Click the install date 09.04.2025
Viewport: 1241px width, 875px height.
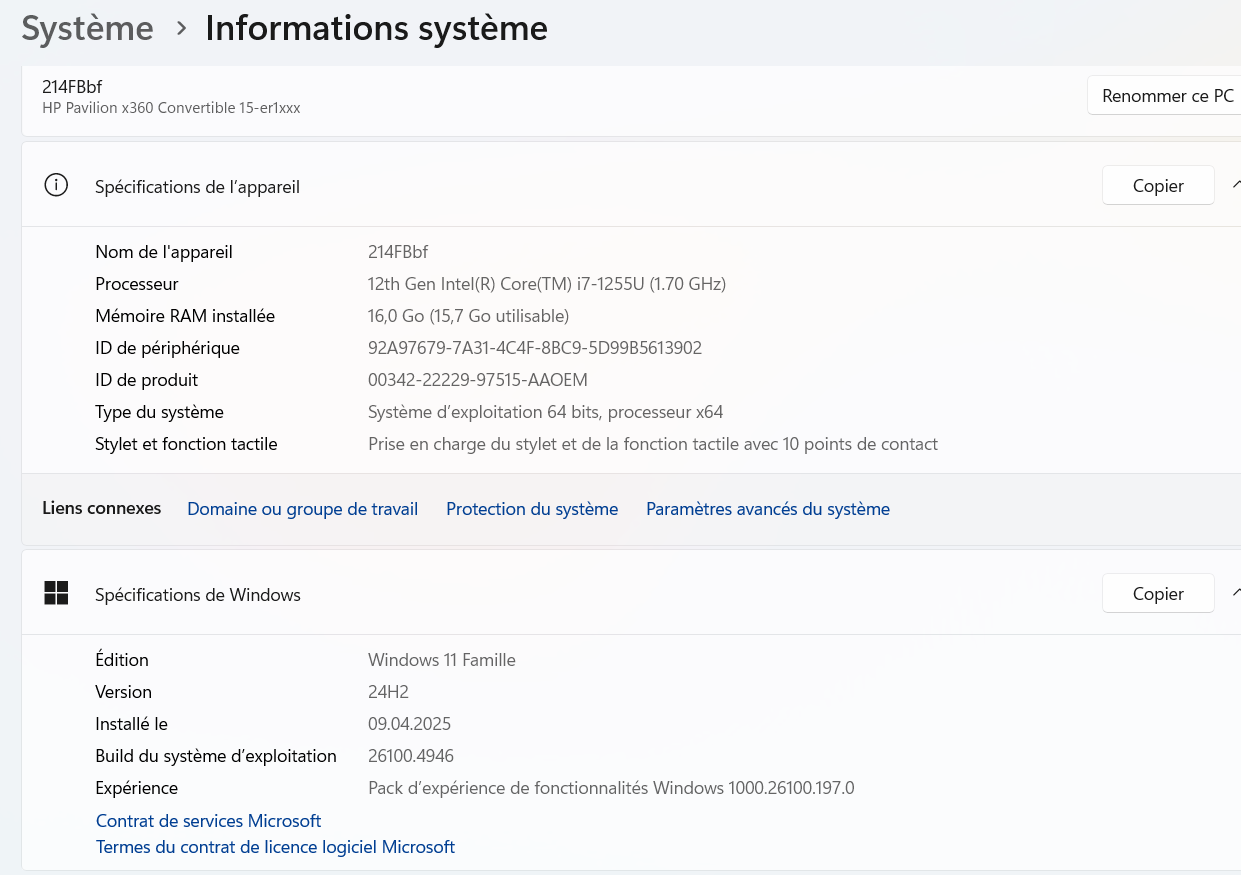409,724
